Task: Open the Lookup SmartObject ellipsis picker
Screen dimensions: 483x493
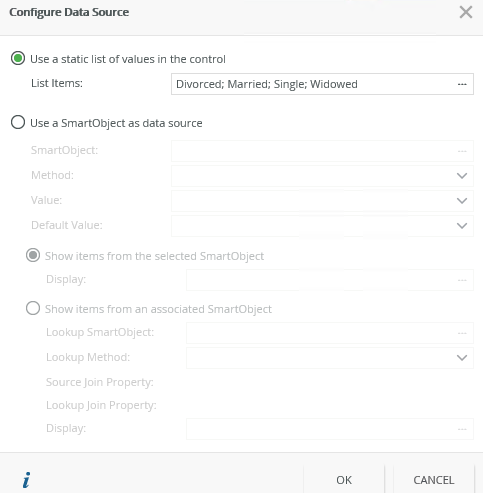Action: [462, 333]
